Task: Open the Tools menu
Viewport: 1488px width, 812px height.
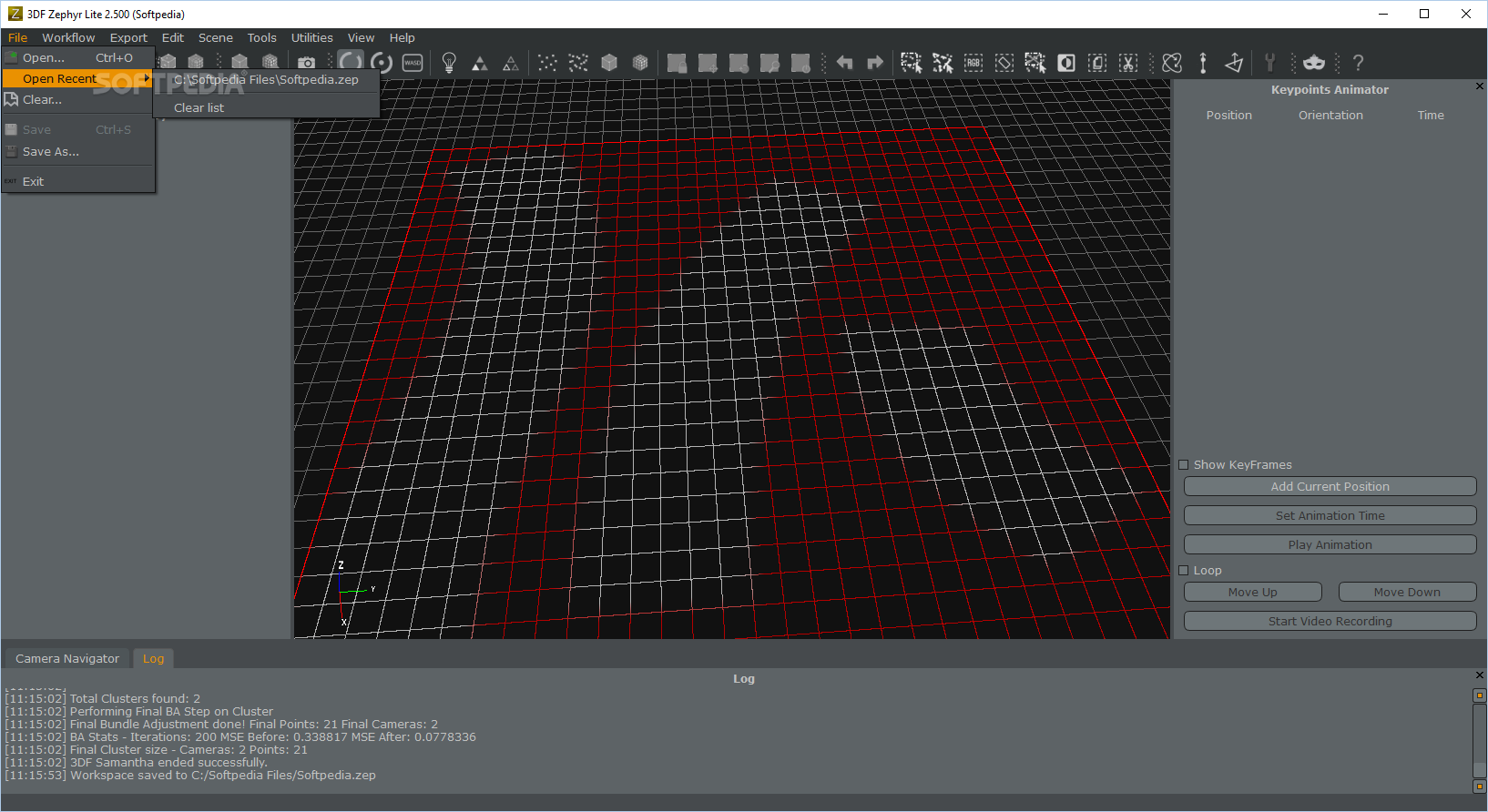Action: 262,38
